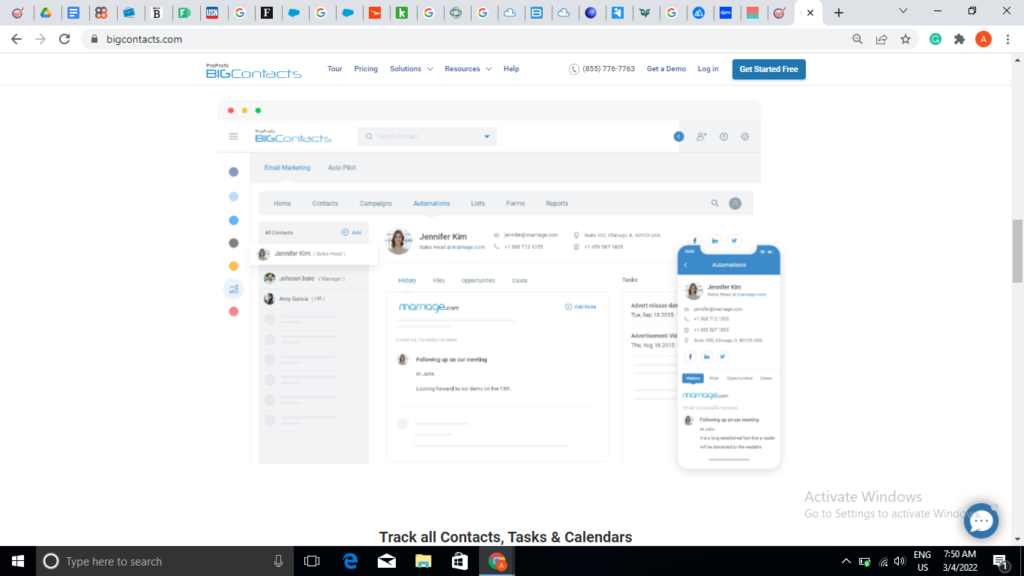Switch to the Google Docs tab
The height and width of the screenshot is (576, 1024).
pyautogui.click(x=74, y=12)
